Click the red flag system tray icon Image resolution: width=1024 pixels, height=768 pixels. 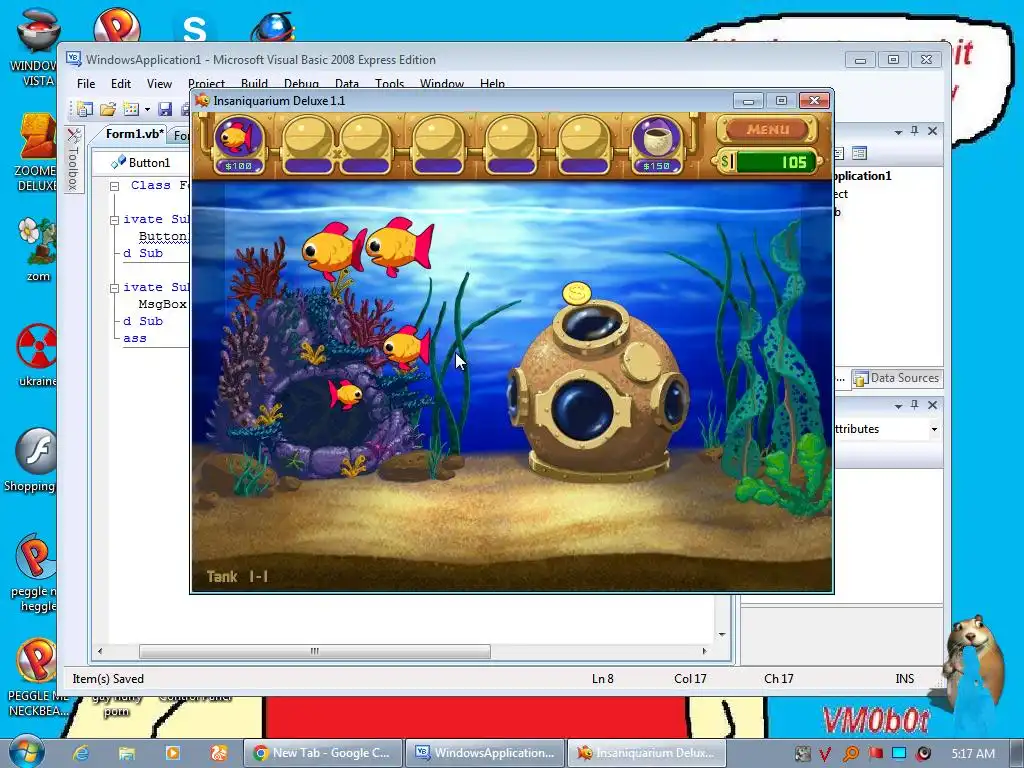875,754
